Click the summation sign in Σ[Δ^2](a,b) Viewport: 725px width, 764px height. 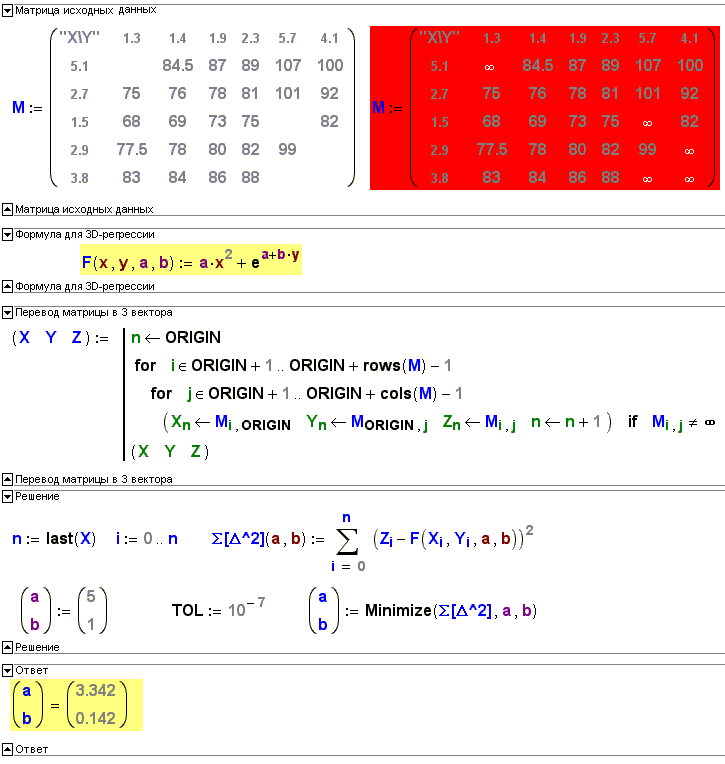(347, 541)
